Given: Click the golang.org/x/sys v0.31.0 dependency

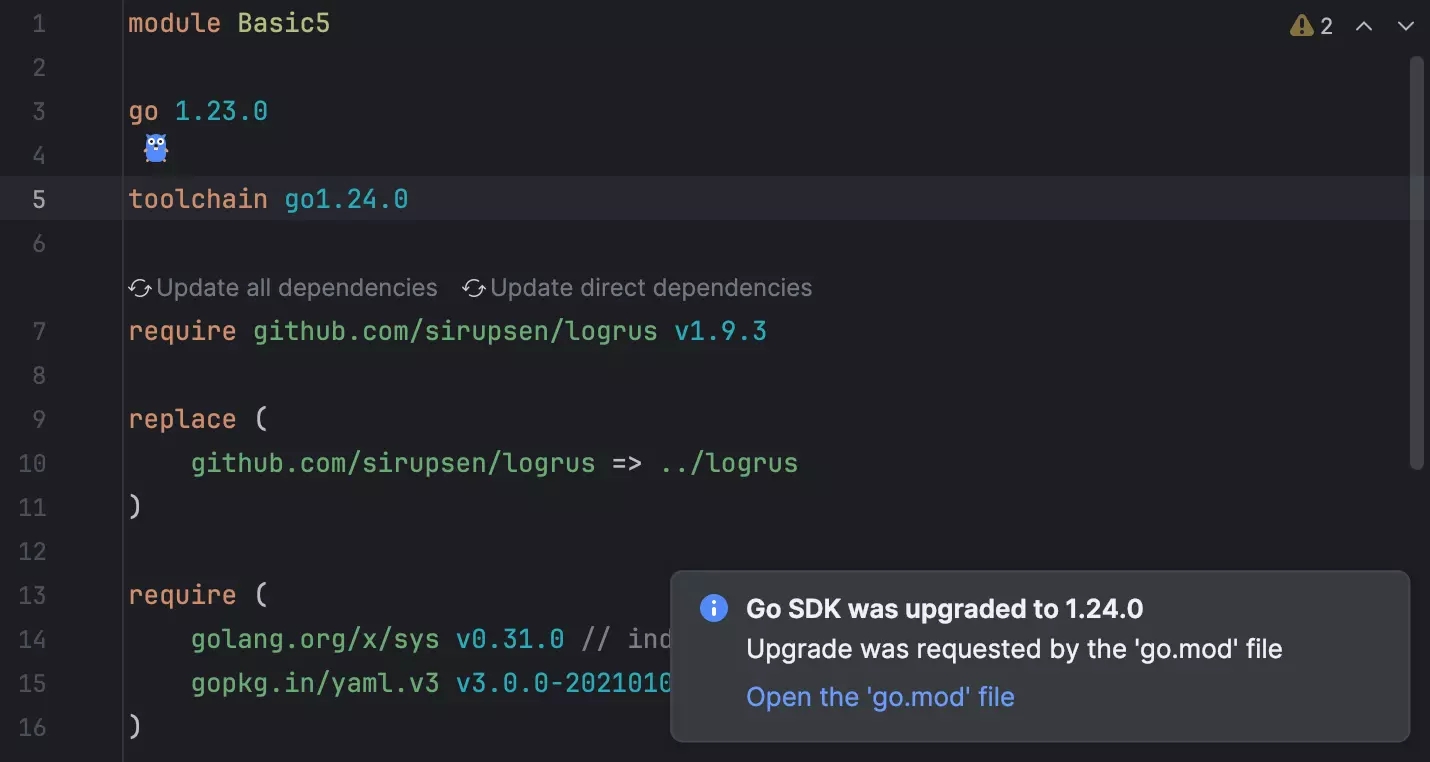Looking at the screenshot, I should pyautogui.click(x=377, y=638).
